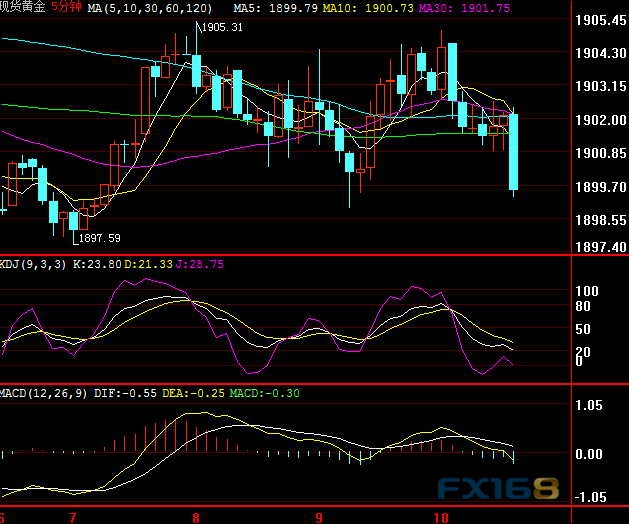Click price axis label 1904.30

tap(601, 53)
